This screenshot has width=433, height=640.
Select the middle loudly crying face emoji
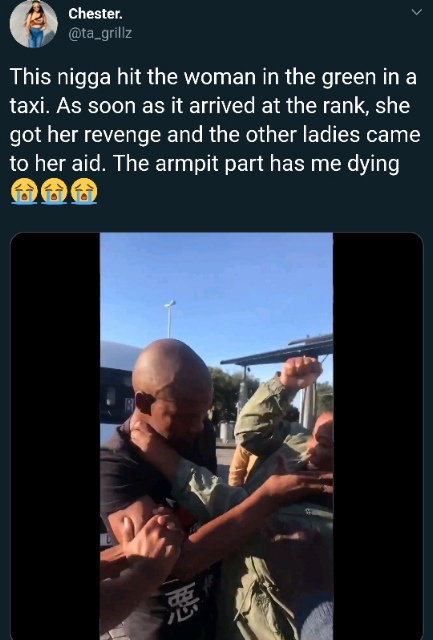pos(54,191)
